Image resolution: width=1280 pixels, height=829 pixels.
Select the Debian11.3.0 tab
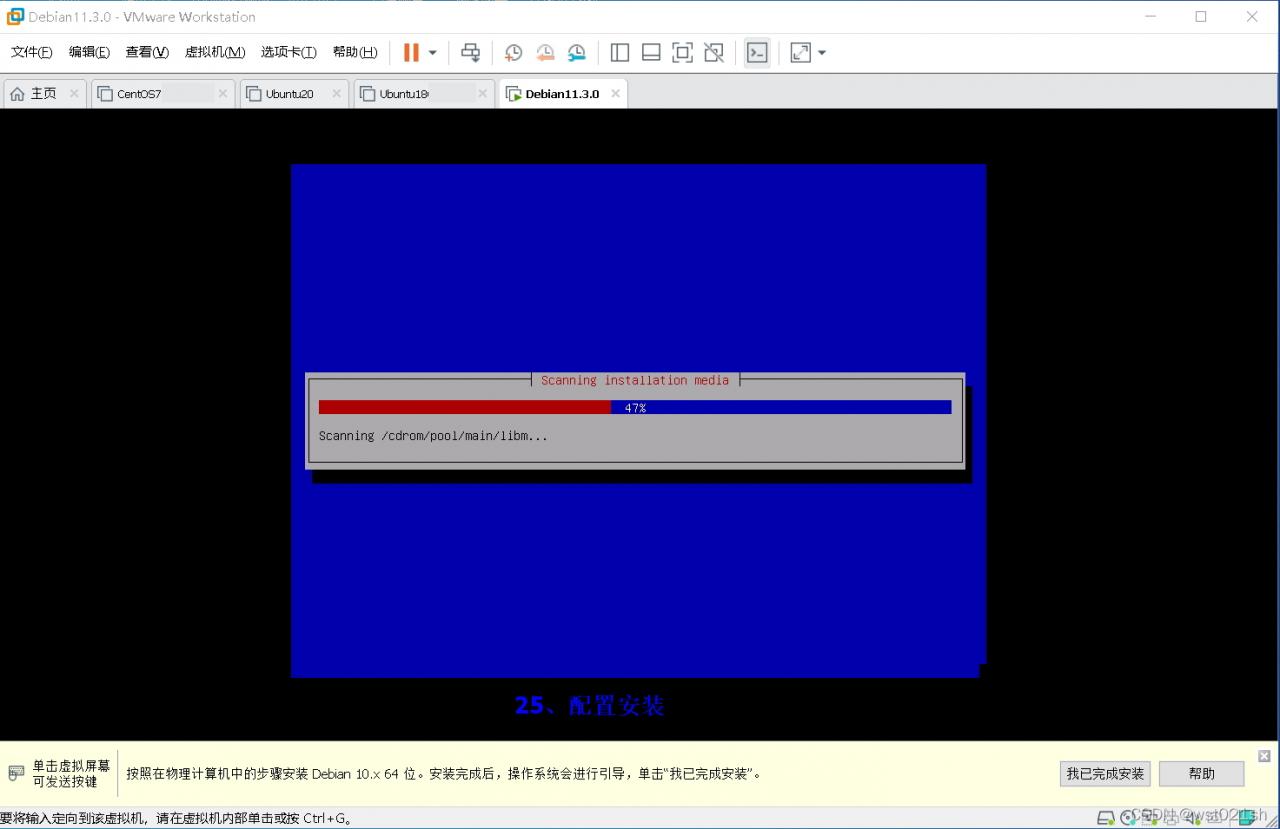tap(562, 94)
